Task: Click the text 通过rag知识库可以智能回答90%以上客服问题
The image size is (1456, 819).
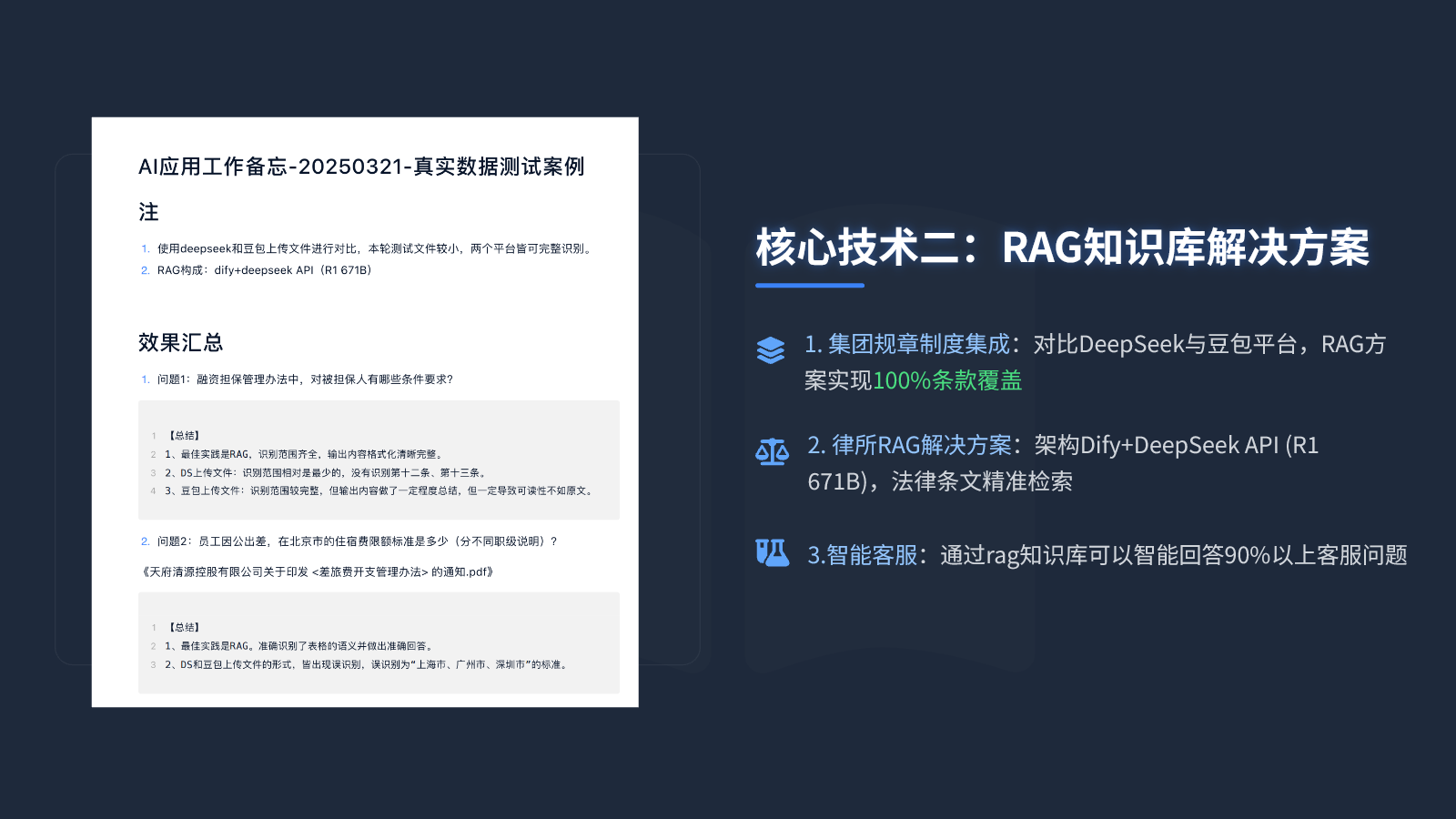Action: 1174,555
